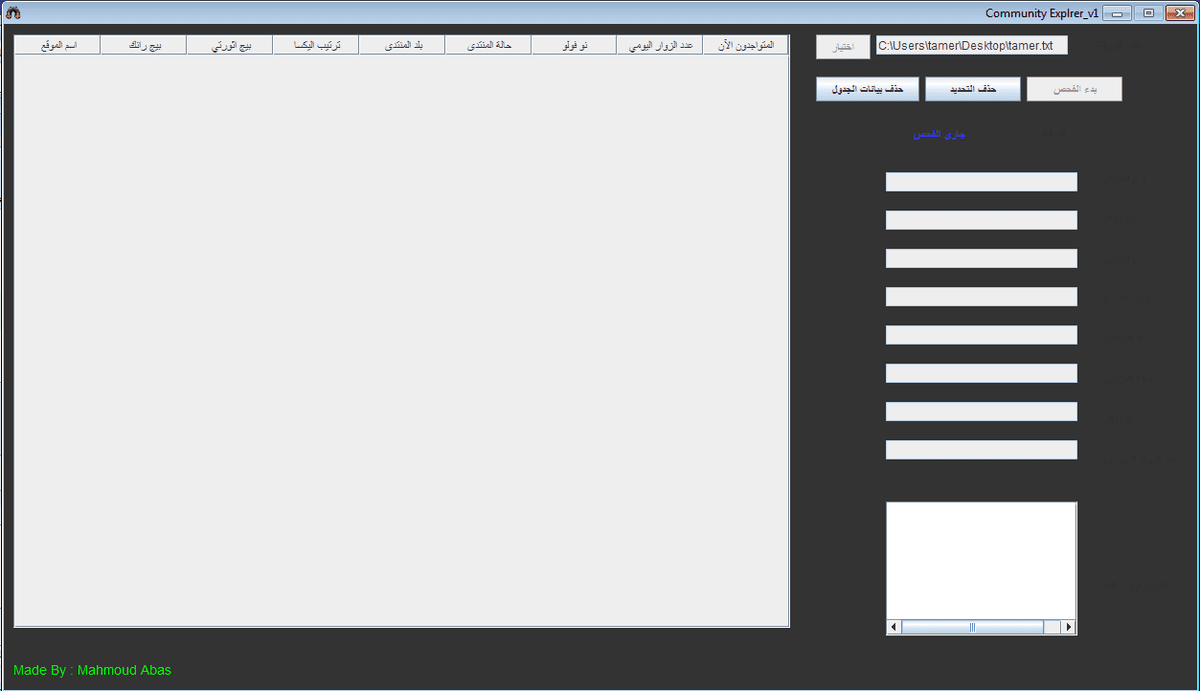This screenshot has height=691, width=1200.
Task: Click the 'حذف التحديد' button
Action: [973, 89]
